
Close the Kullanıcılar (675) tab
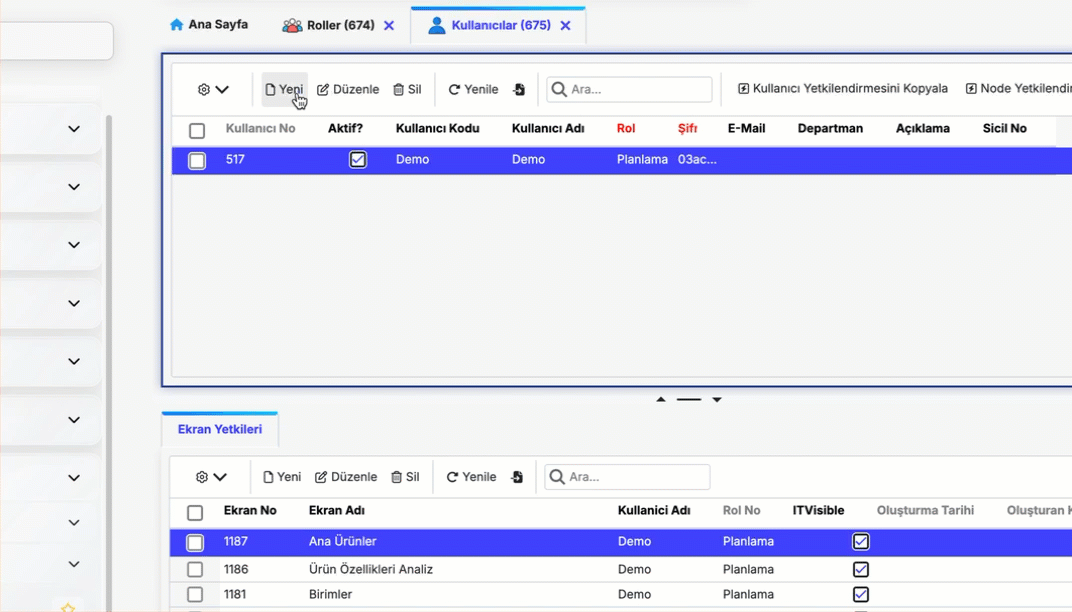[565, 26]
